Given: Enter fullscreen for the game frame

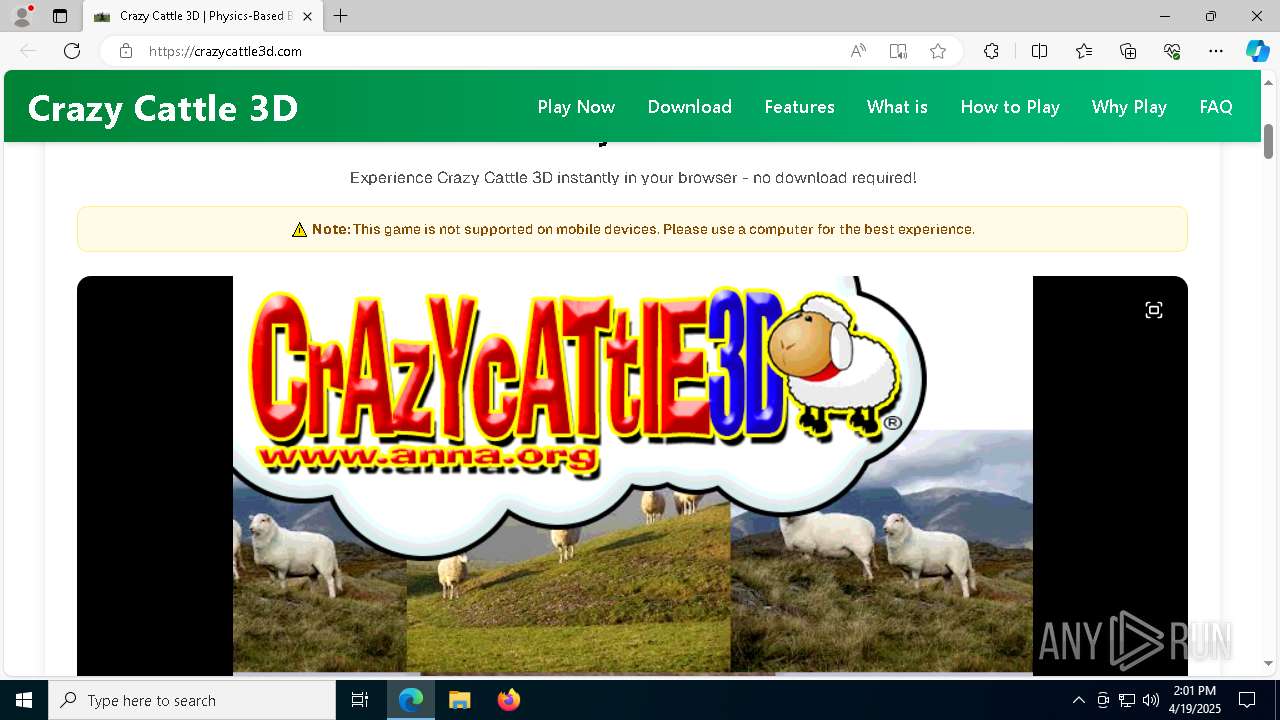Looking at the screenshot, I should pos(1154,310).
